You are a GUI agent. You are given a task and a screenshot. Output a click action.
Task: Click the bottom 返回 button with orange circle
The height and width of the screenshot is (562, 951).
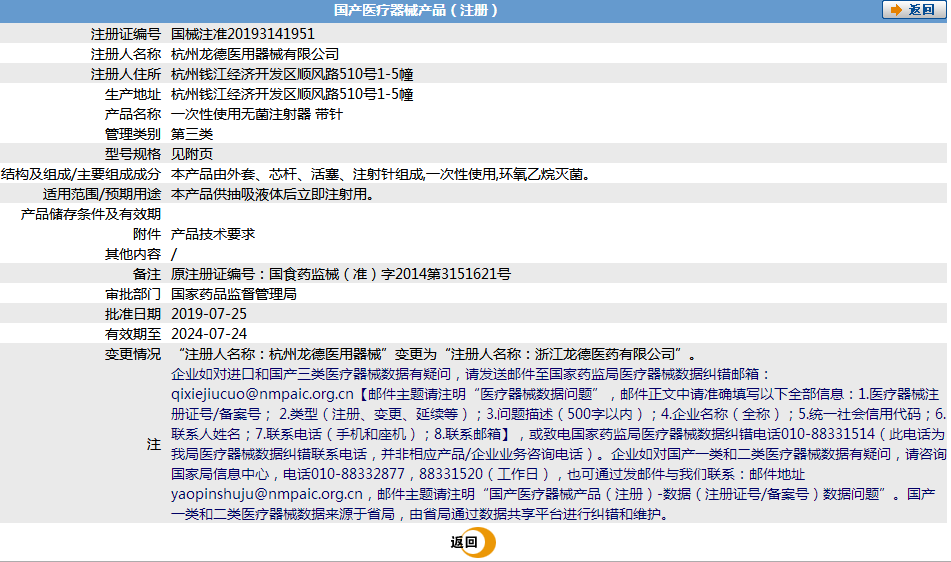[472, 543]
